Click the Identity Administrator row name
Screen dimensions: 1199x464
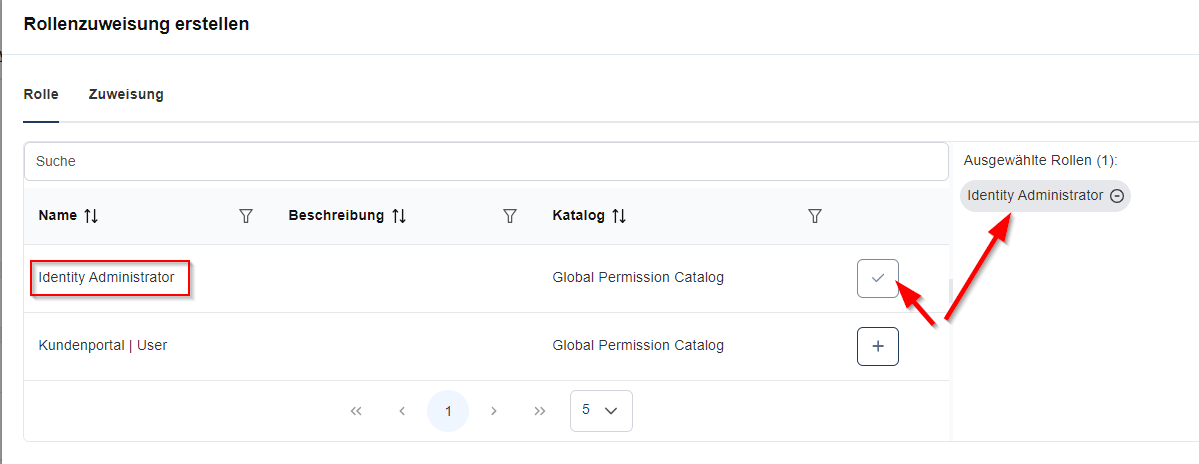pyautogui.click(x=106, y=277)
